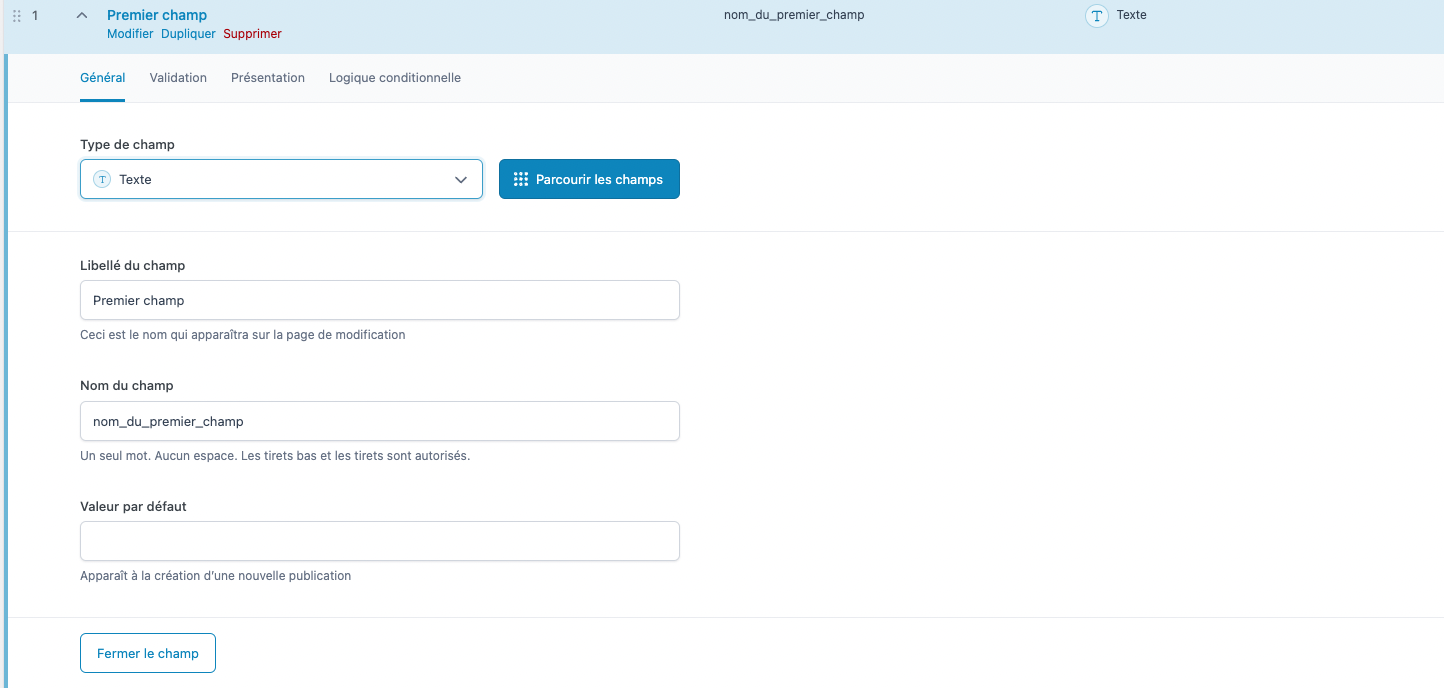The height and width of the screenshot is (688, 1444).
Task: Click the Parcourir les champs button
Action: pyautogui.click(x=589, y=180)
